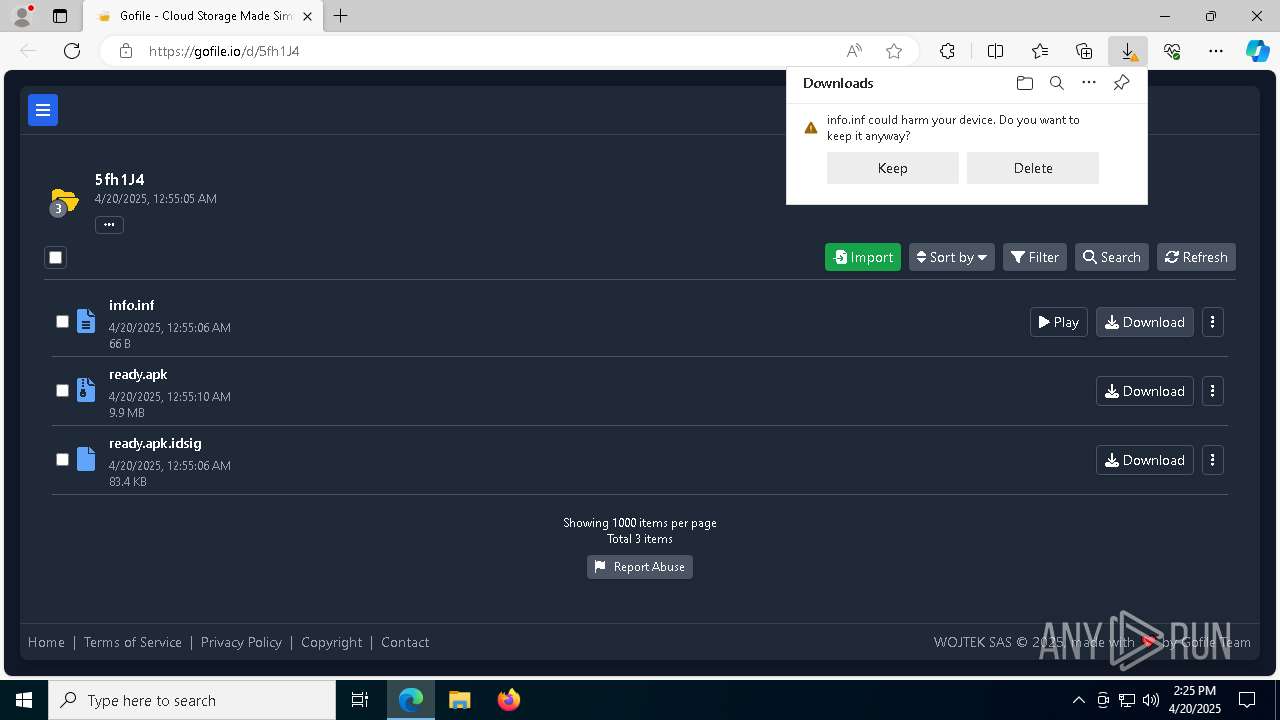Click the ready.apk file name
Screen dimensions: 1280x720
point(138,374)
